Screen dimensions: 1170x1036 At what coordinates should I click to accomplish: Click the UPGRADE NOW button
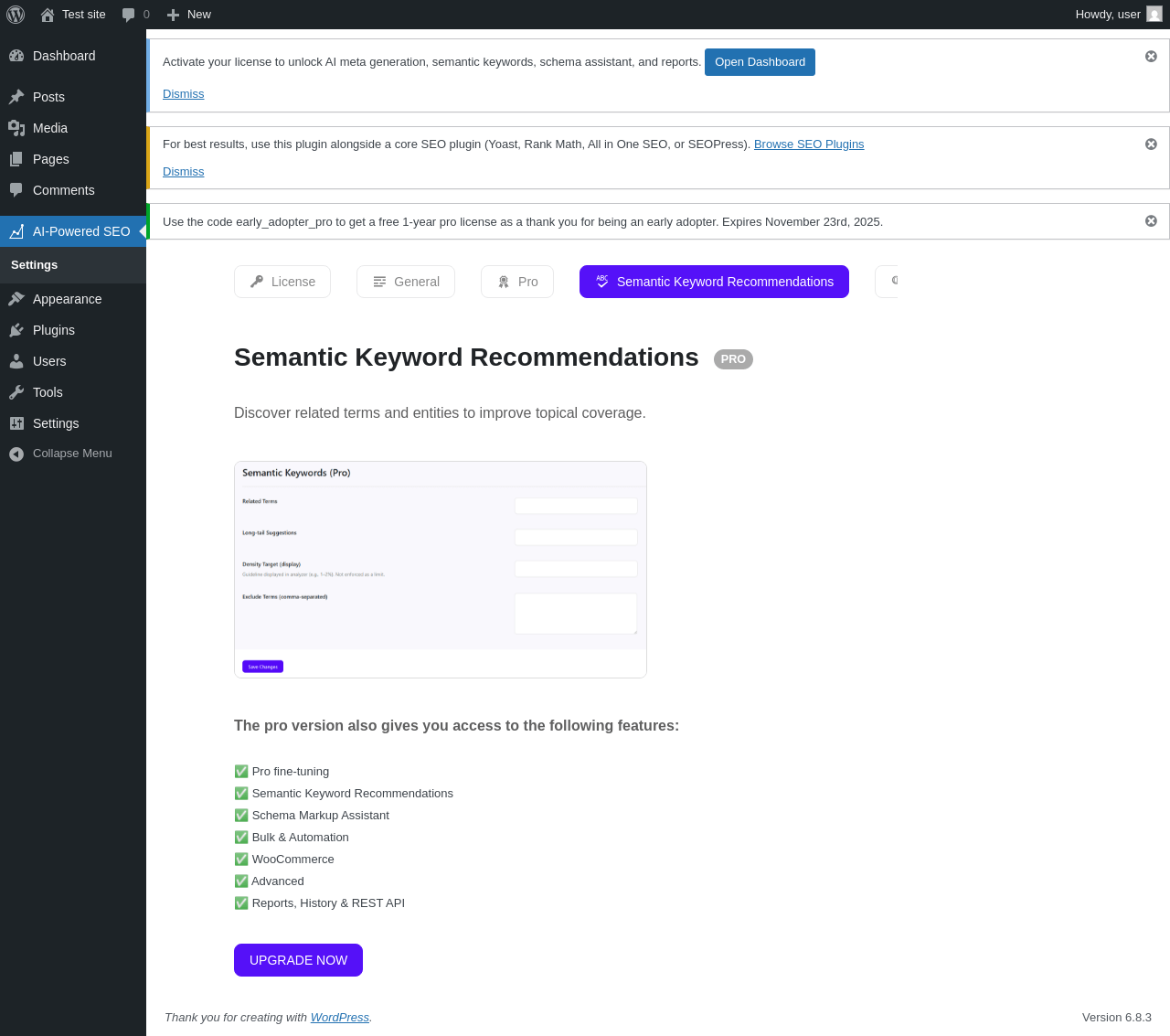(x=298, y=960)
